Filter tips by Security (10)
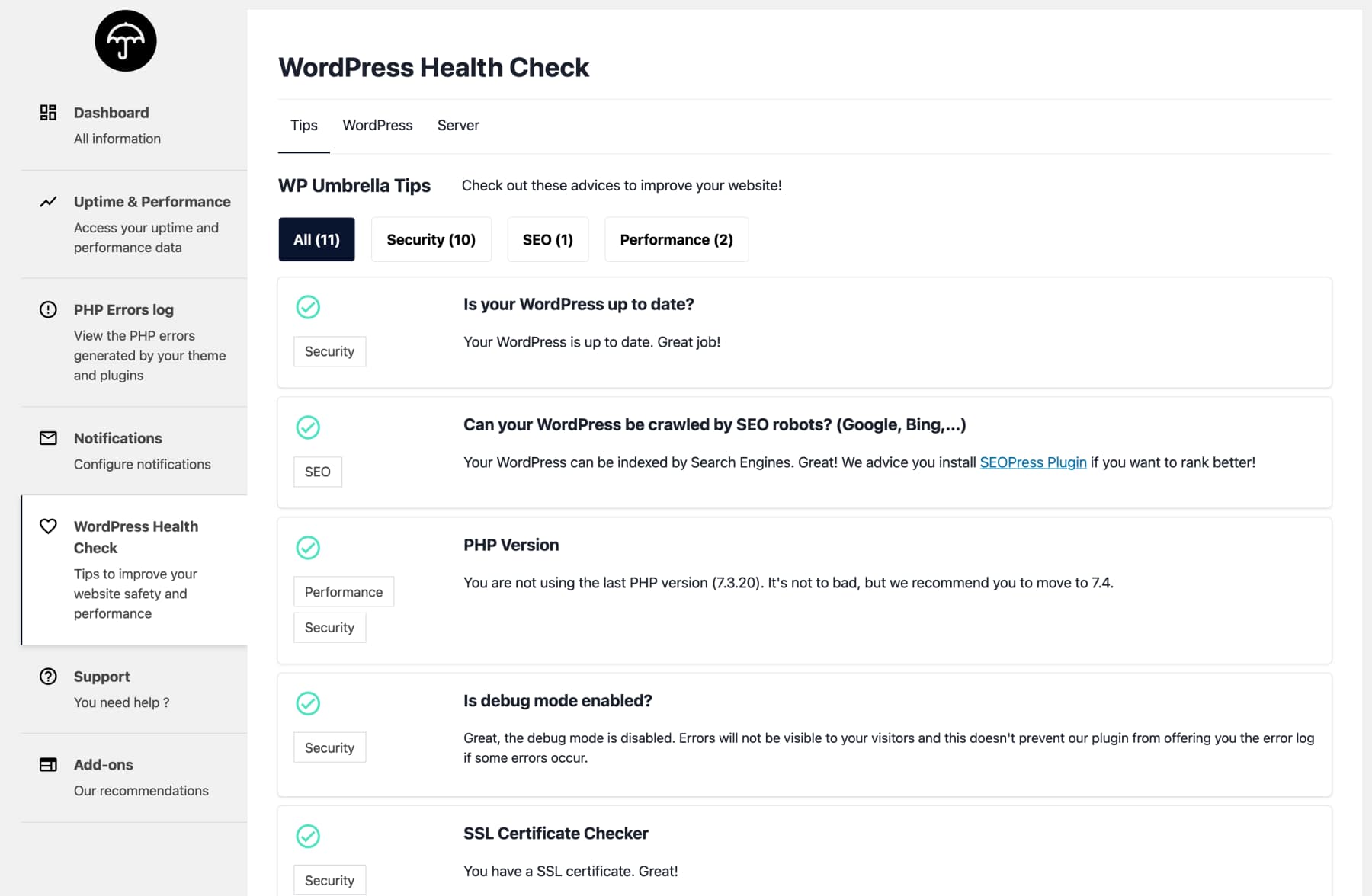Viewport: 1372px width, 896px height. click(x=431, y=240)
